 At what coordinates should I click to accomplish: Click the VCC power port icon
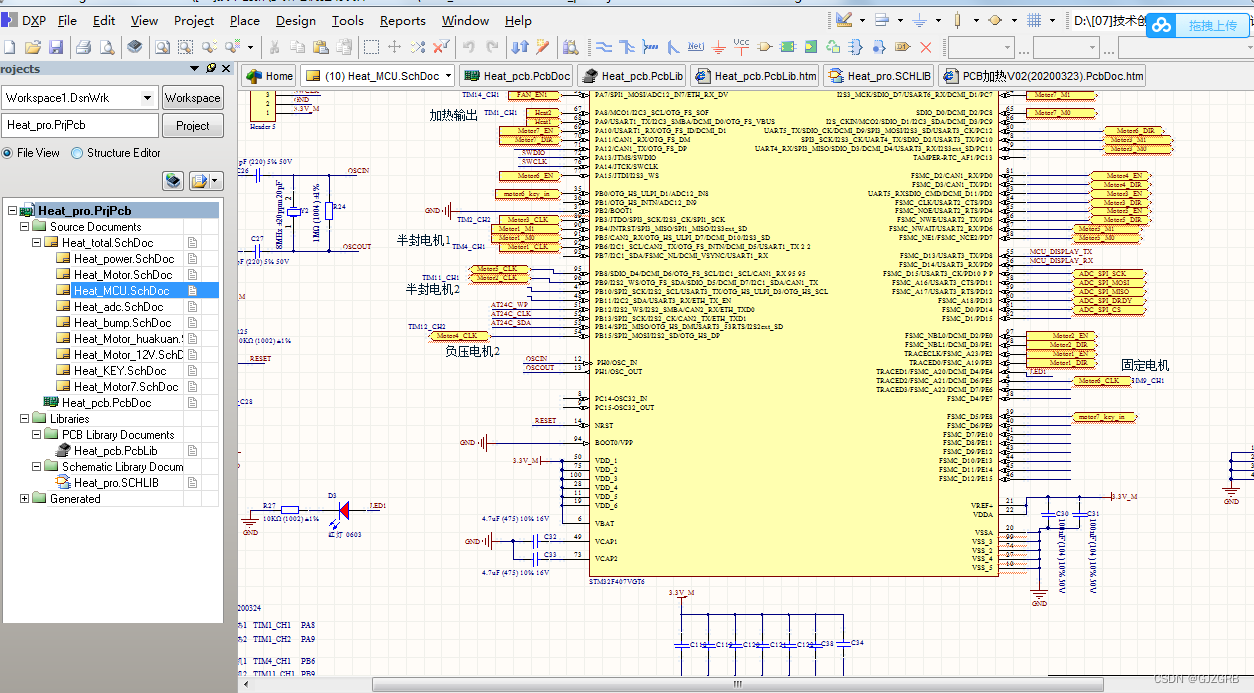741,46
